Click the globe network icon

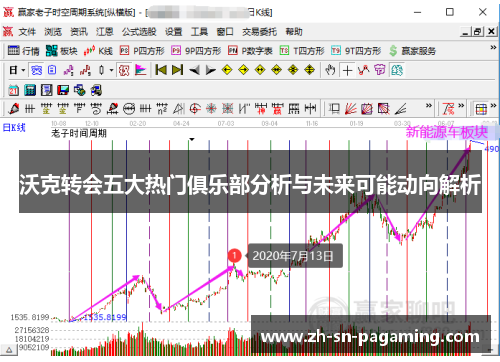79,90
